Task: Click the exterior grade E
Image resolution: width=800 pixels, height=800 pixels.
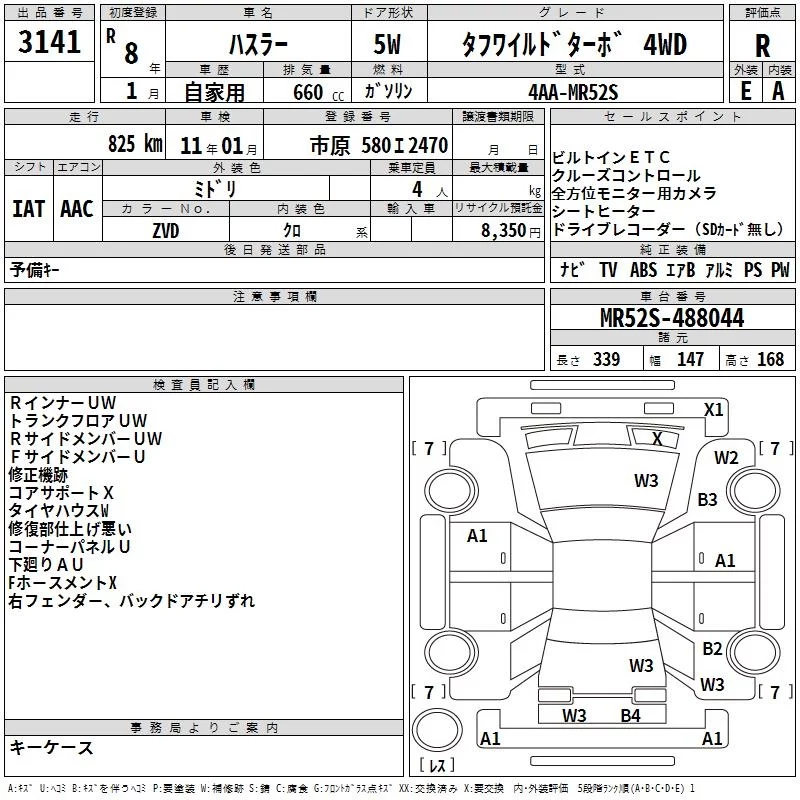Action: pos(745,91)
